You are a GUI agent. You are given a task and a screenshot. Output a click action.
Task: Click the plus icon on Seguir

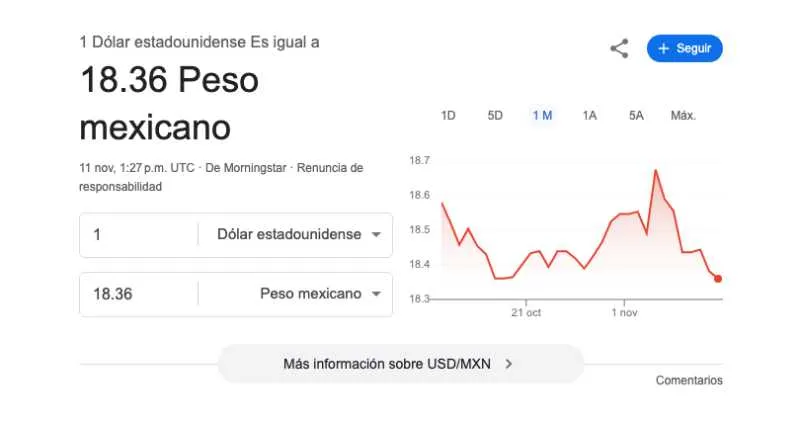coord(663,48)
